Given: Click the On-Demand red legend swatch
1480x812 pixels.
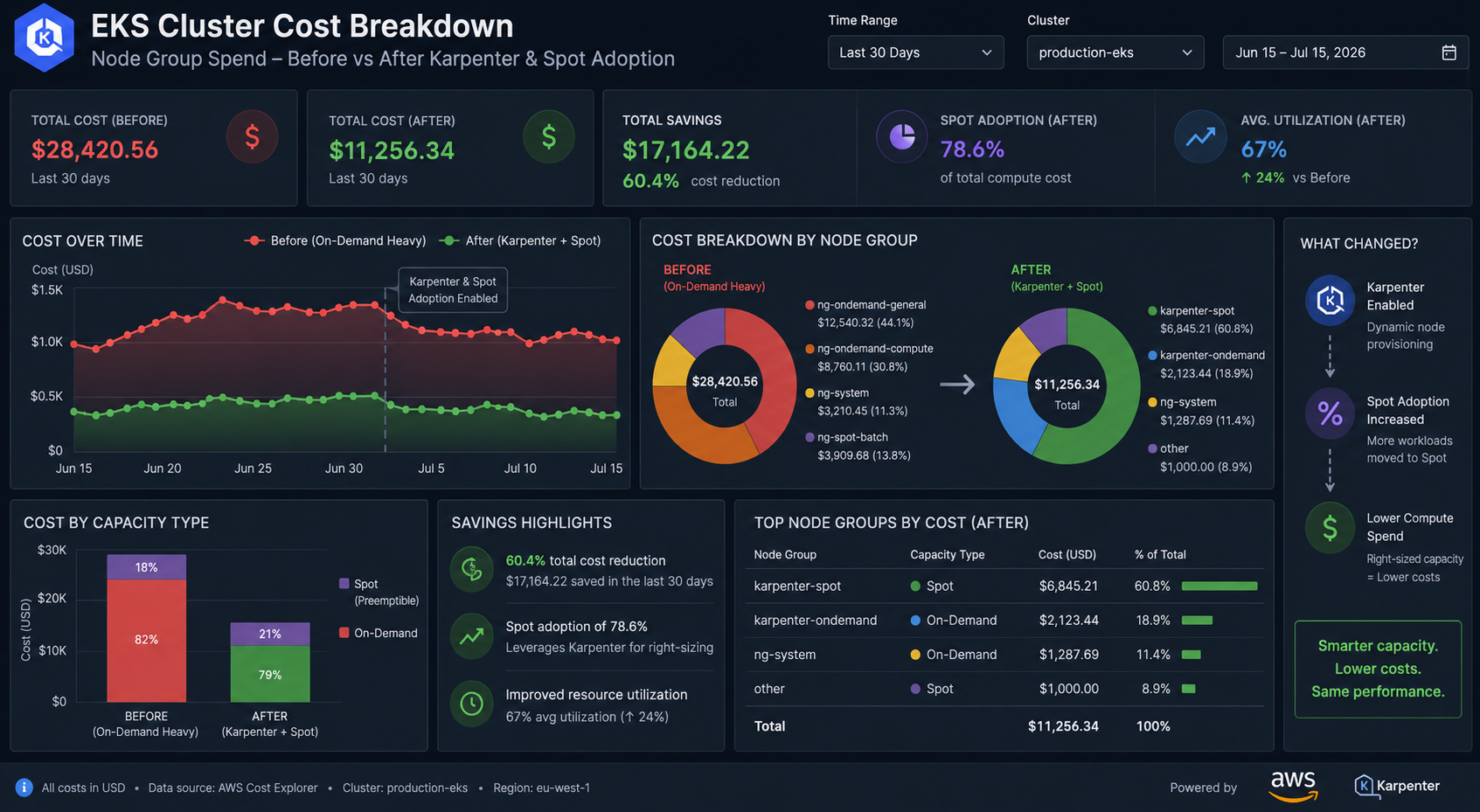Looking at the screenshot, I should [x=344, y=633].
